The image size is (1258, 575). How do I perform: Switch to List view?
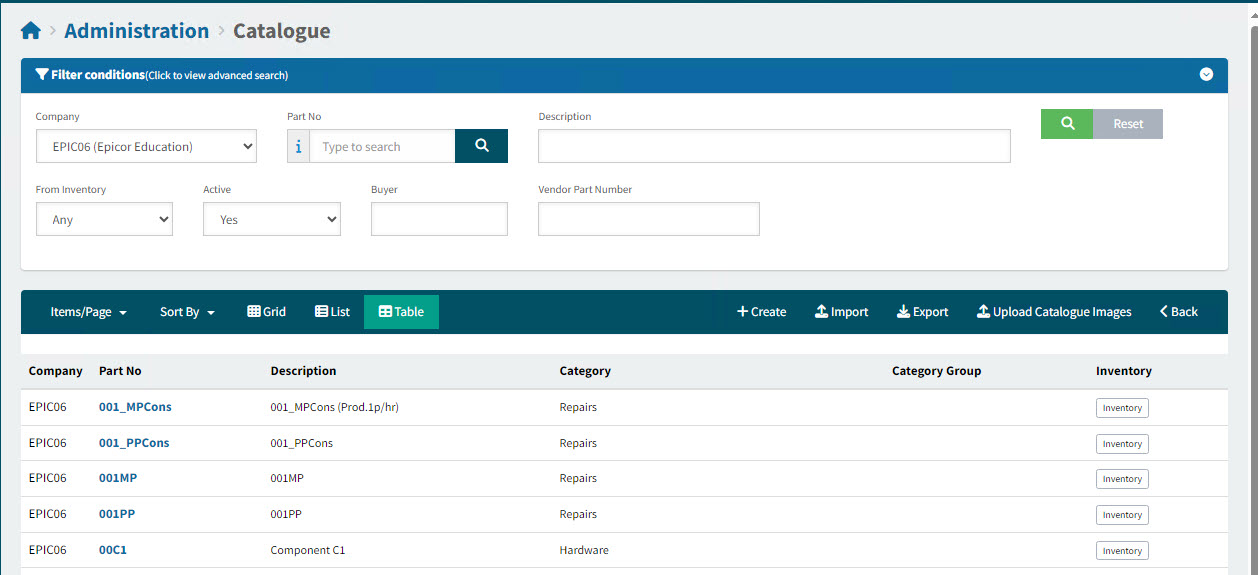332,312
